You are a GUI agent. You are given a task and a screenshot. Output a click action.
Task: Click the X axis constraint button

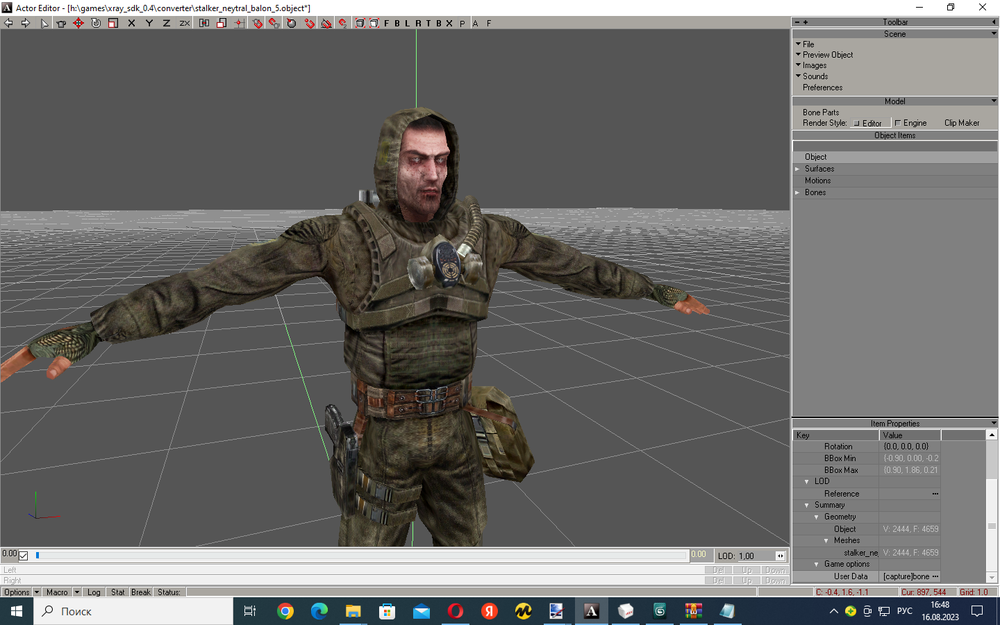tap(132, 23)
